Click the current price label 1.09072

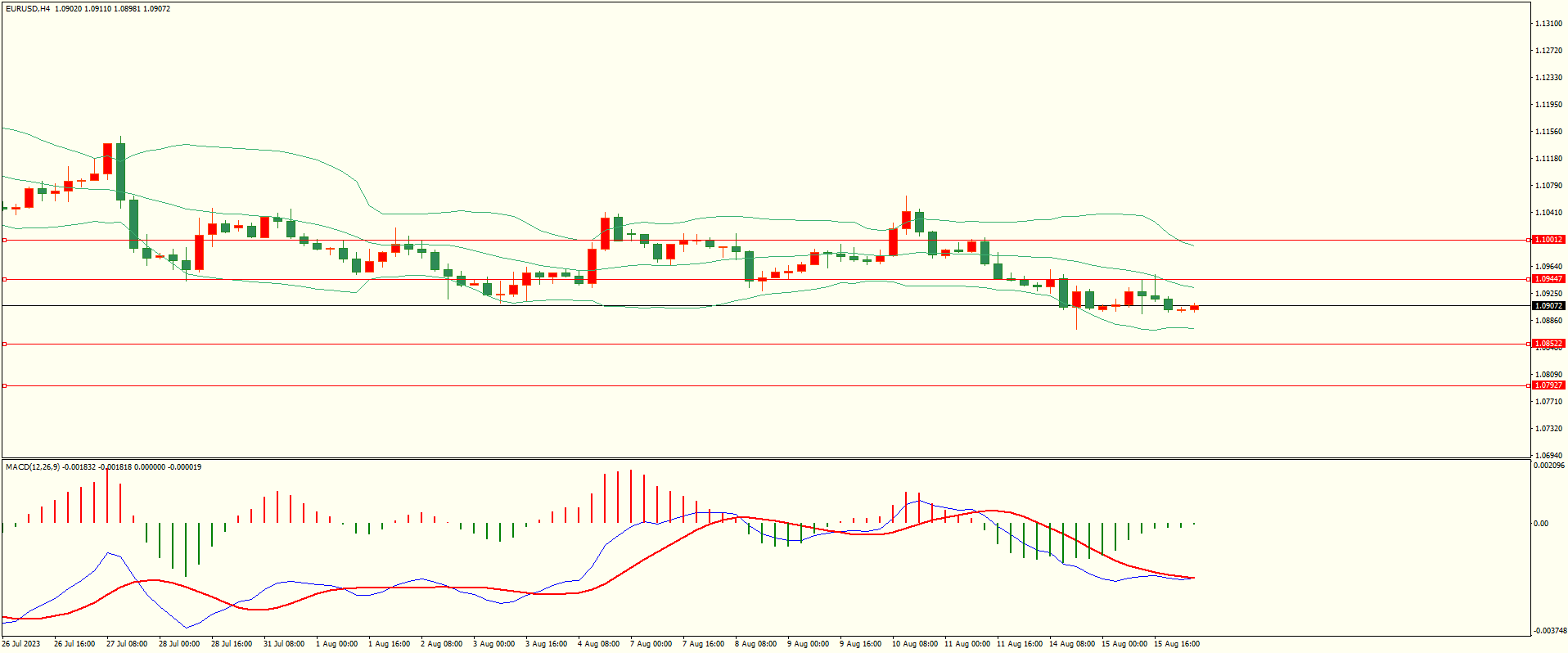coord(1548,306)
